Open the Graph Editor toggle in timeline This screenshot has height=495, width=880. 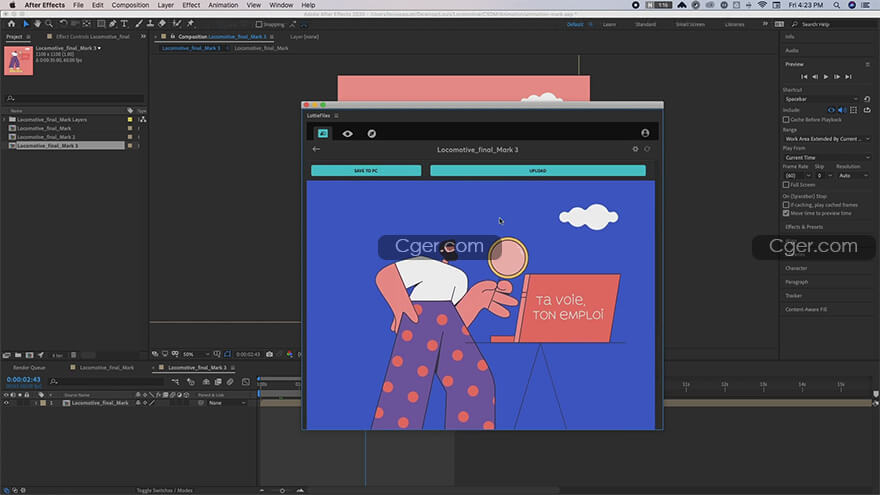click(x=246, y=382)
